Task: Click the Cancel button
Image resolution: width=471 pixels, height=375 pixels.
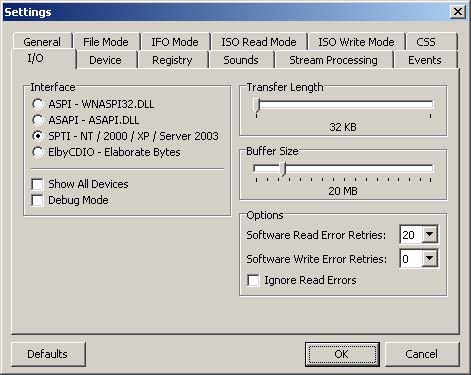Action: click(422, 354)
